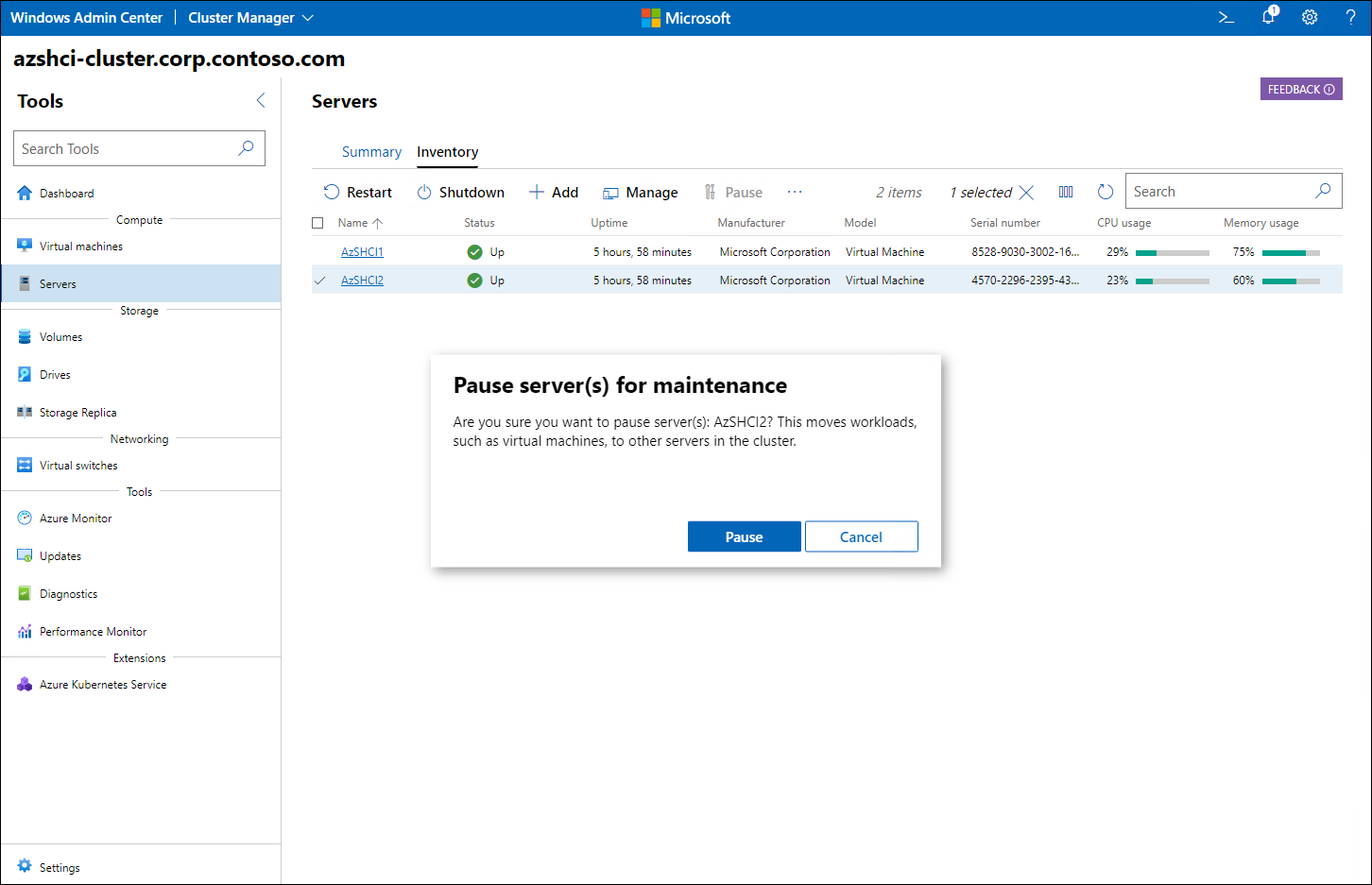Switch to the Summary tab

[371, 152]
